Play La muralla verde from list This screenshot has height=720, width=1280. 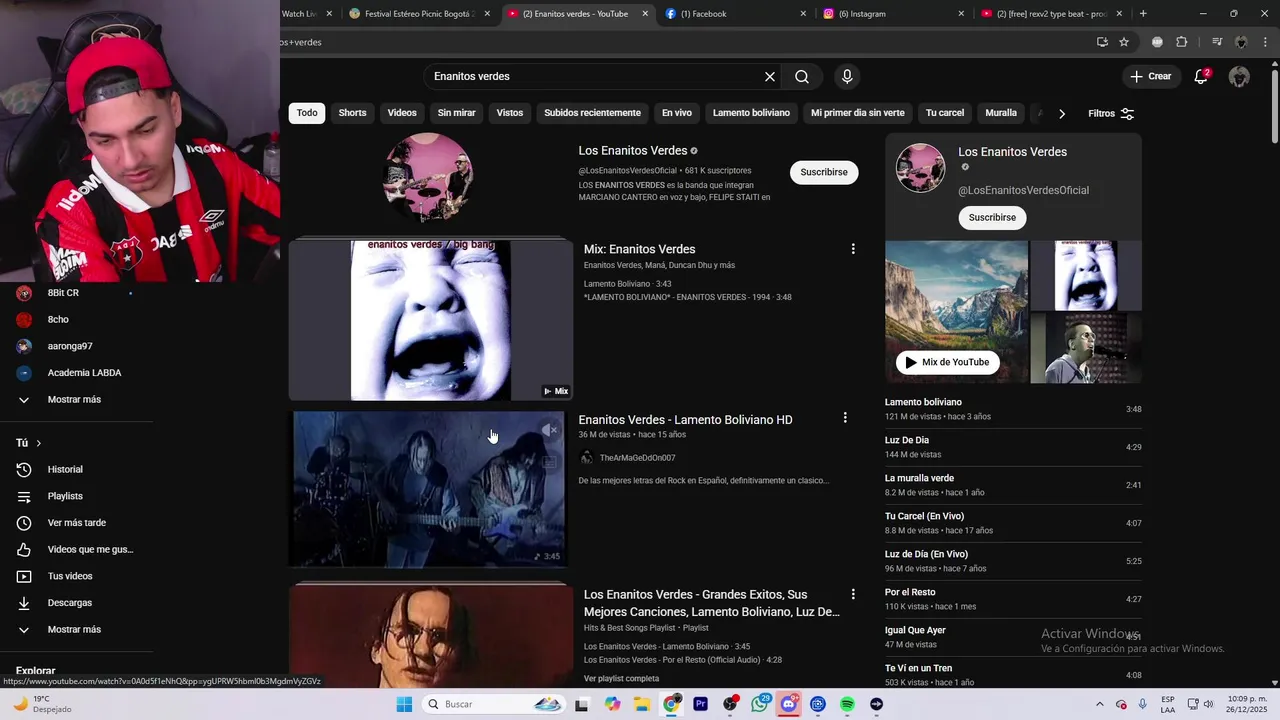[1012, 485]
